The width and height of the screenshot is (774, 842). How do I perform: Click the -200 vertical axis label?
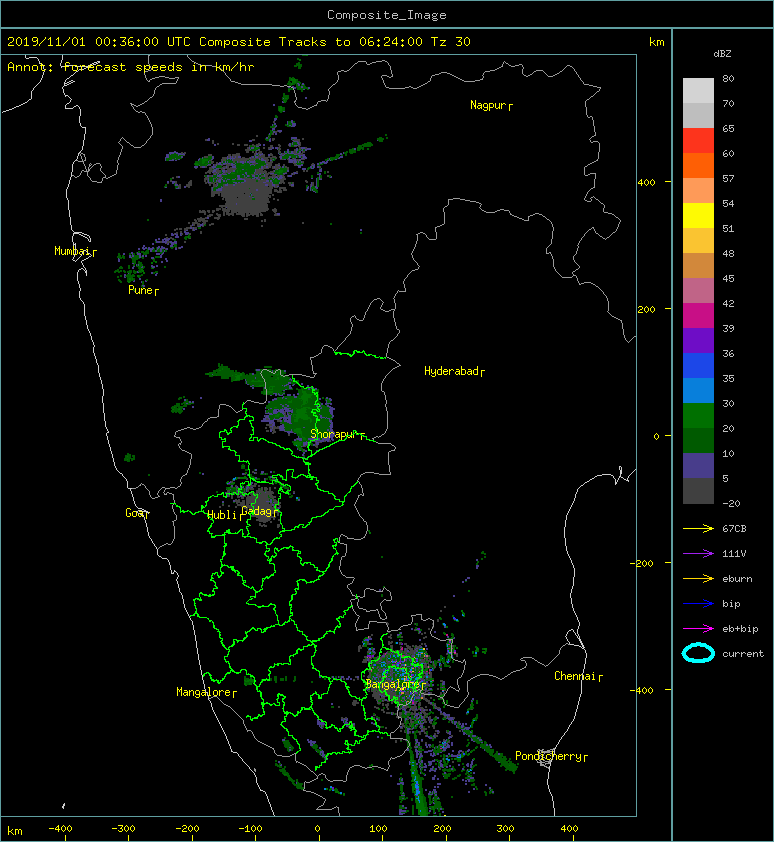(x=643, y=563)
